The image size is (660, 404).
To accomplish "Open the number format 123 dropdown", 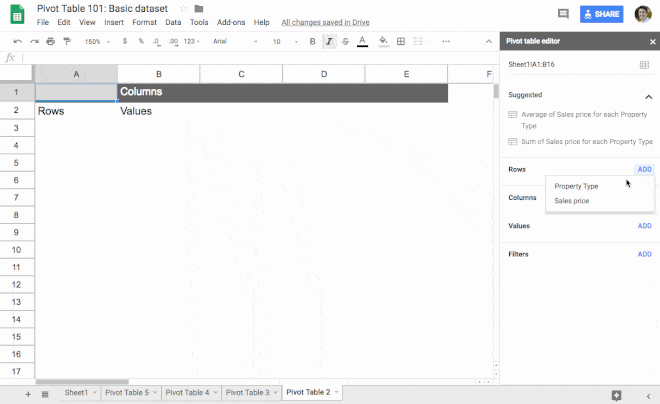I will [x=192, y=41].
